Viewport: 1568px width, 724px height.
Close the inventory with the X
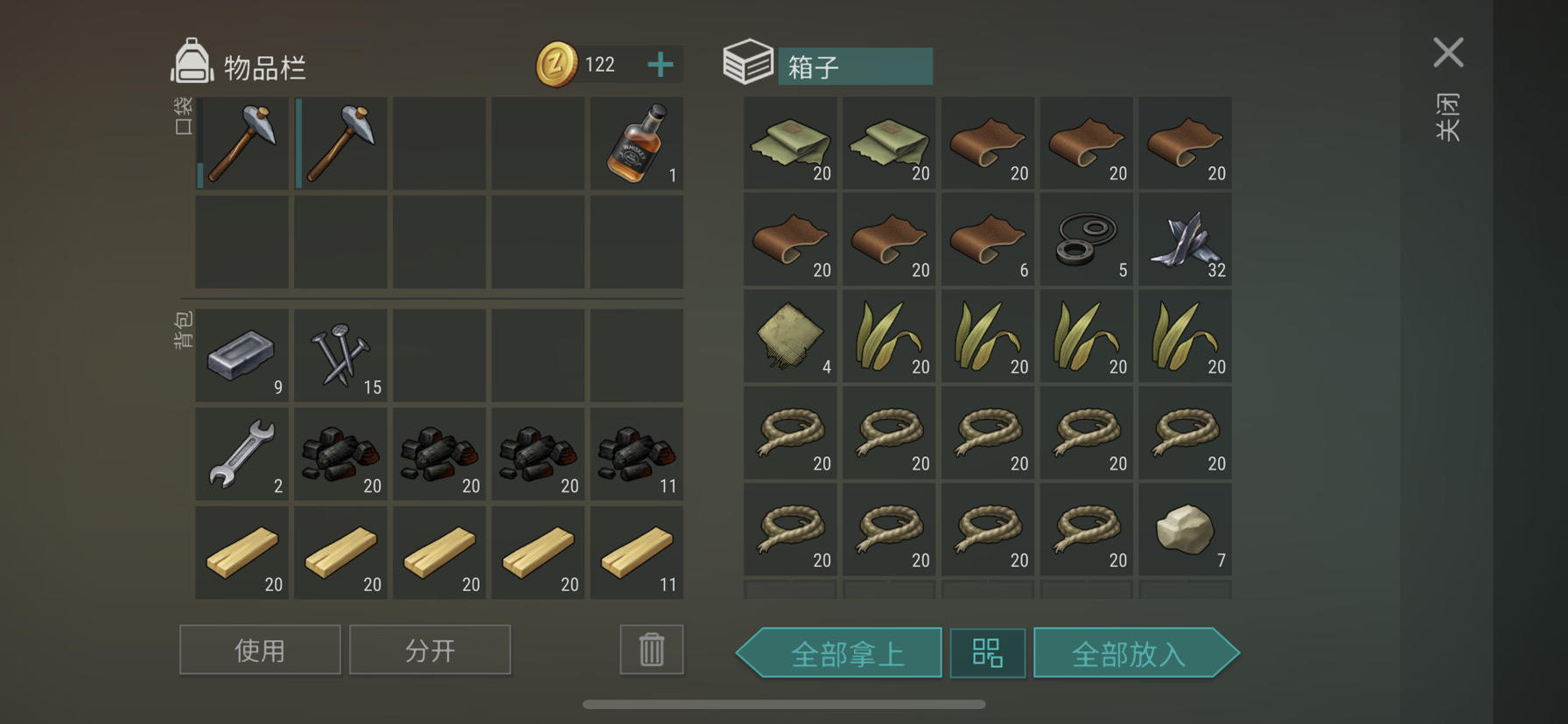tap(1448, 52)
